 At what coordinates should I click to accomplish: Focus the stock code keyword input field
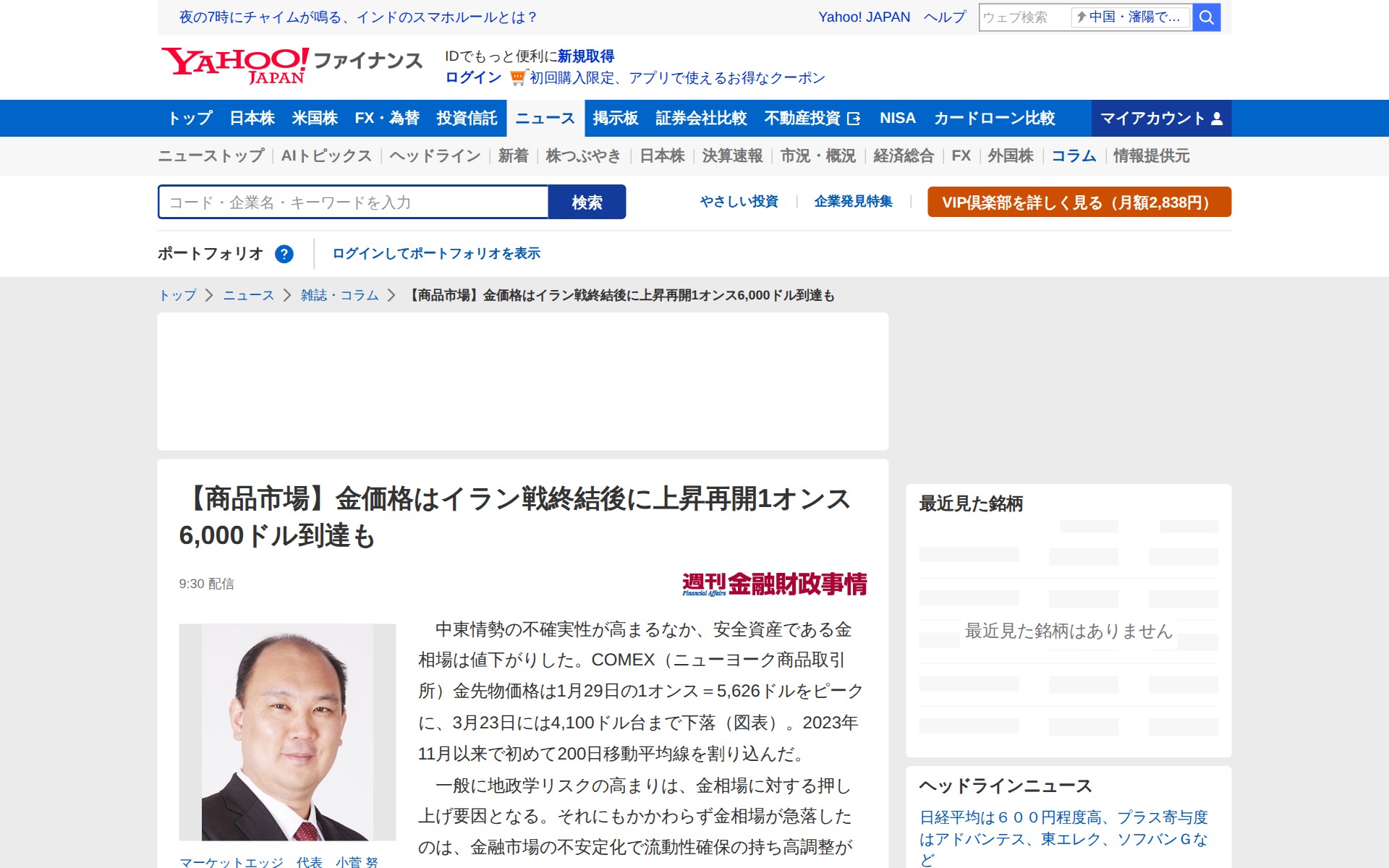click(x=353, y=203)
